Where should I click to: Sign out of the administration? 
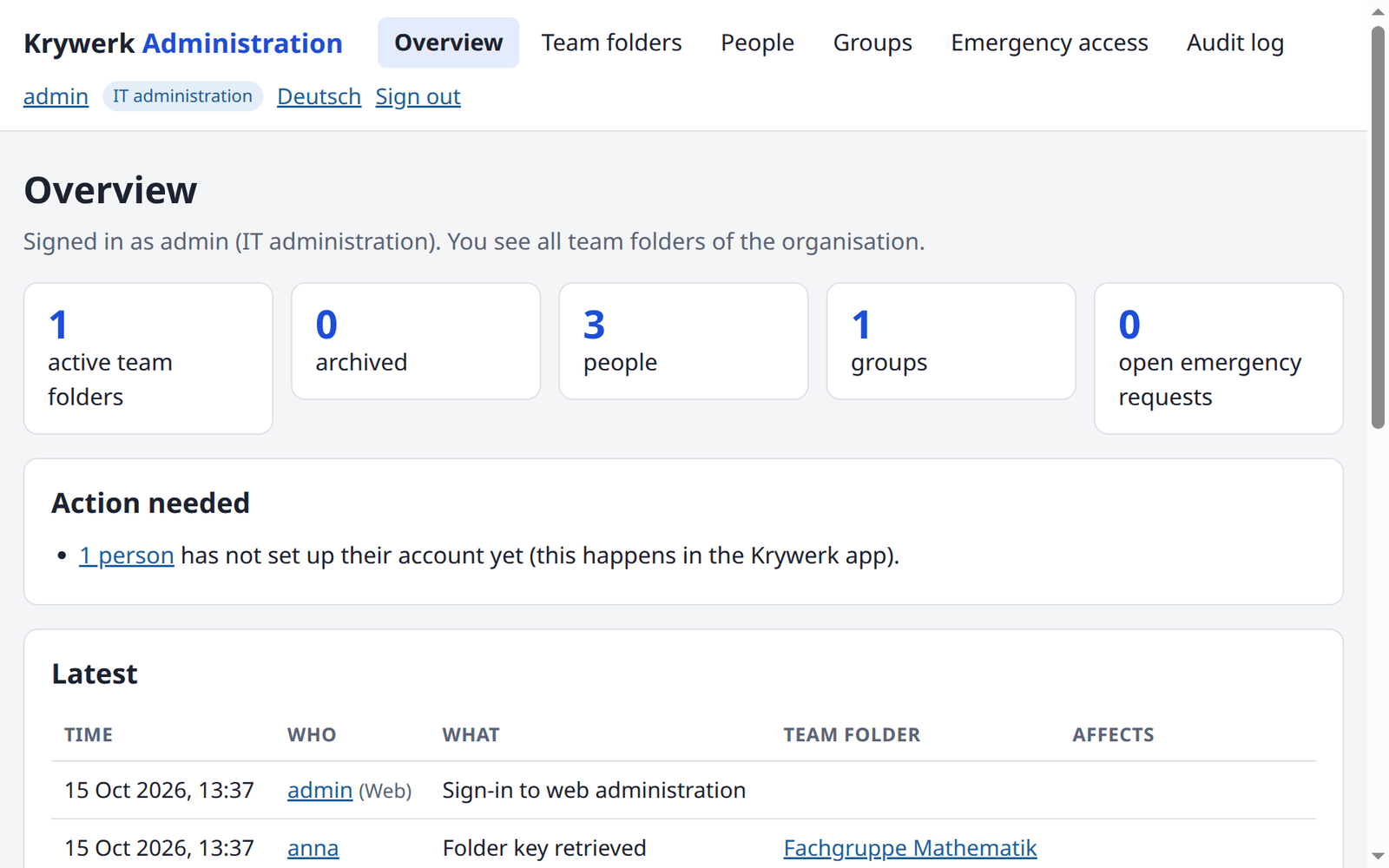coord(418,96)
